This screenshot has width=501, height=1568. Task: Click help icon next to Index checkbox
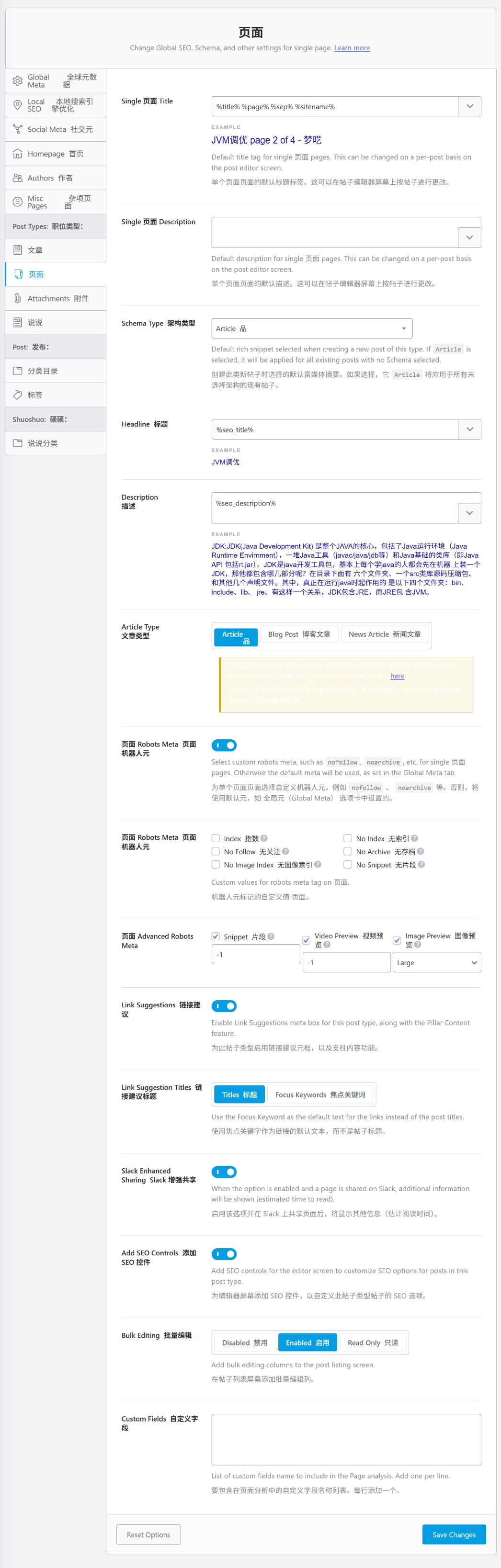(264, 838)
